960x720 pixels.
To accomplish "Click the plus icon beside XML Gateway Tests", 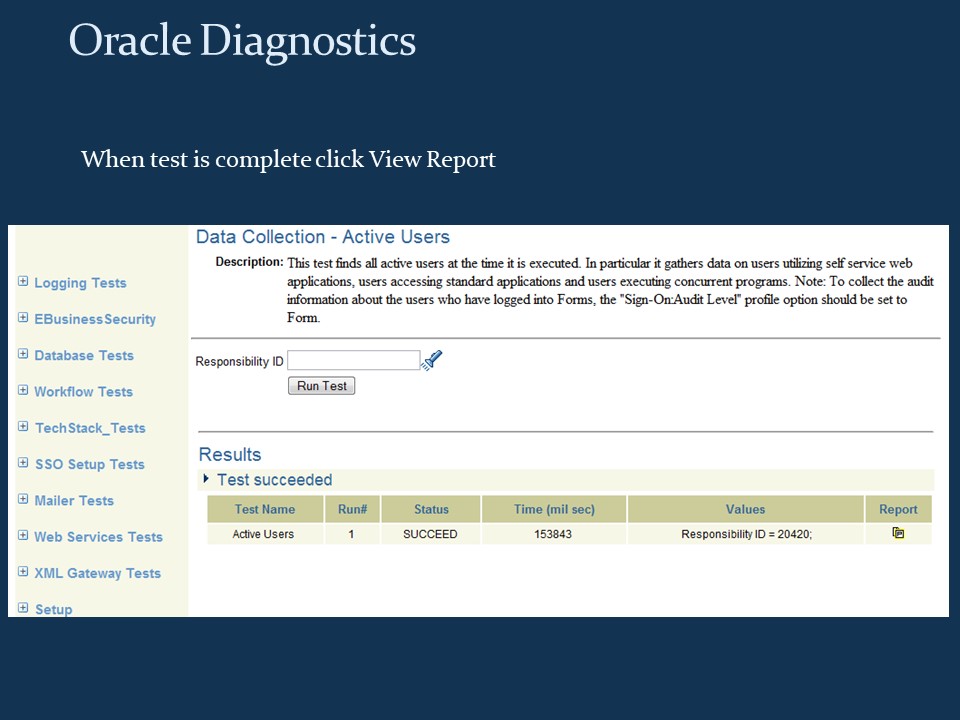I will point(22,573).
